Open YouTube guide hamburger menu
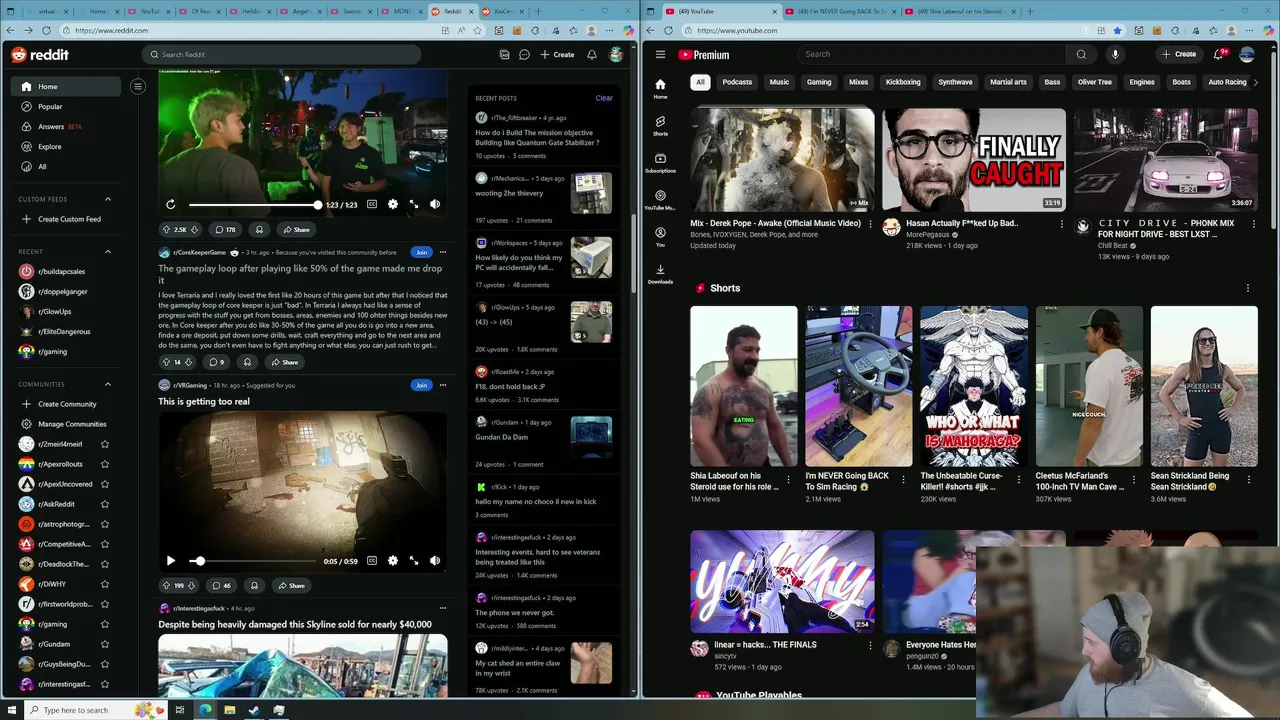1280x720 pixels. coord(660,55)
